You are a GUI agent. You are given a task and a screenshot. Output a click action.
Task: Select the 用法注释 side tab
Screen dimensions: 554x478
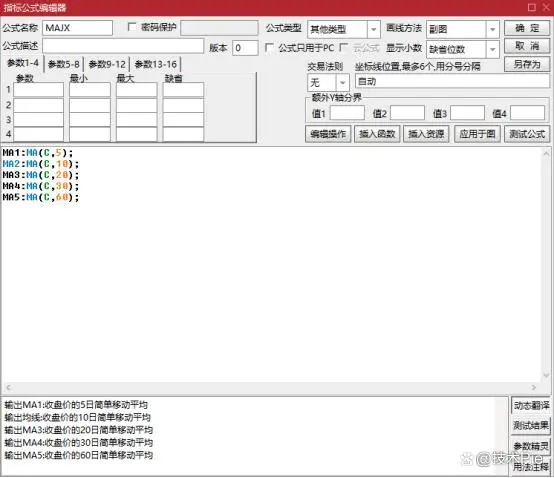(531, 466)
